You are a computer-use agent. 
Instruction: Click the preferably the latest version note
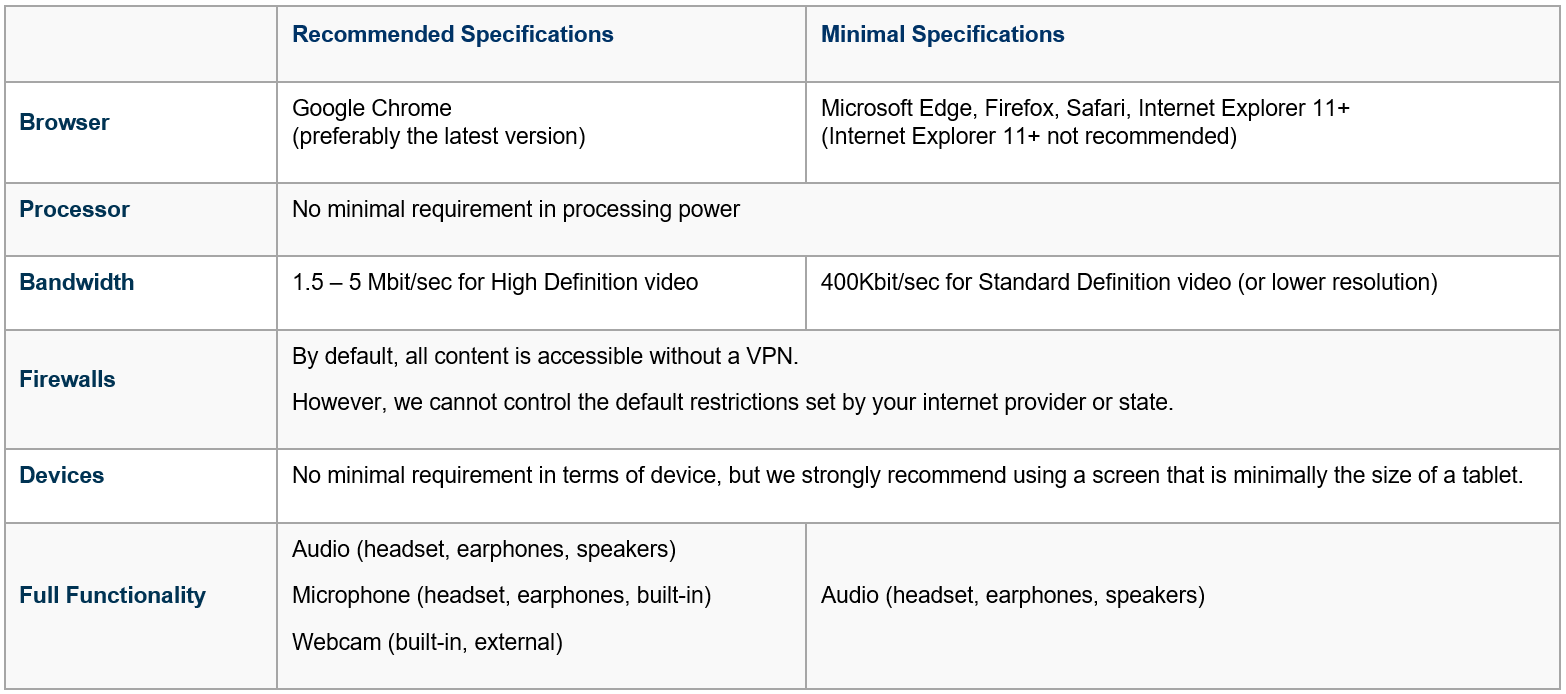tap(439, 136)
